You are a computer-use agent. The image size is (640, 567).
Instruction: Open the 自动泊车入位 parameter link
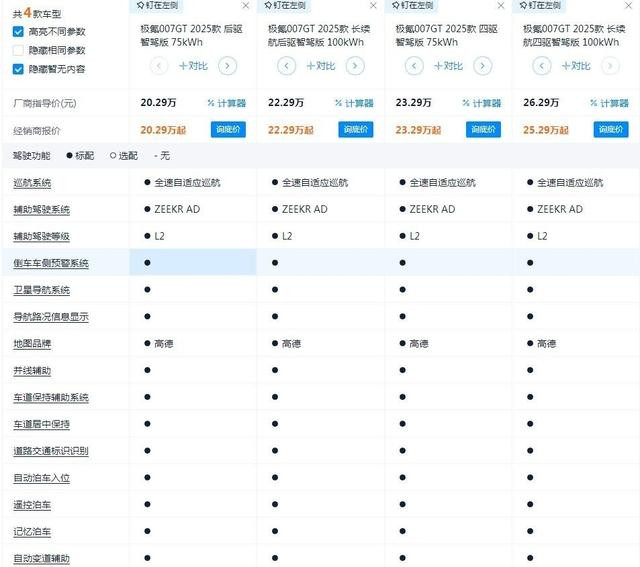tap(42, 478)
